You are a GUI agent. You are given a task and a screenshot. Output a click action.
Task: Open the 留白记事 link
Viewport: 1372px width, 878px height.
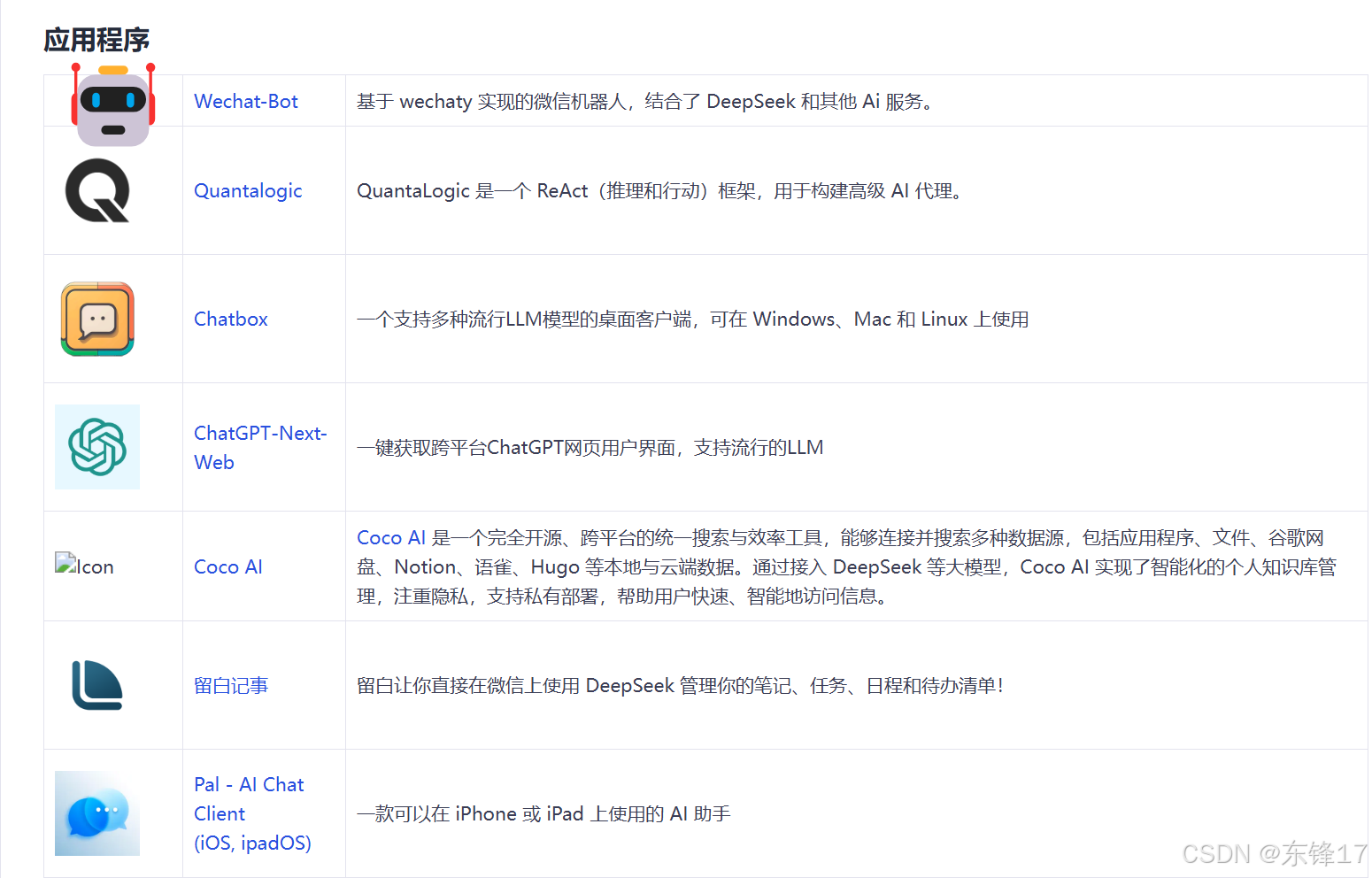231,685
